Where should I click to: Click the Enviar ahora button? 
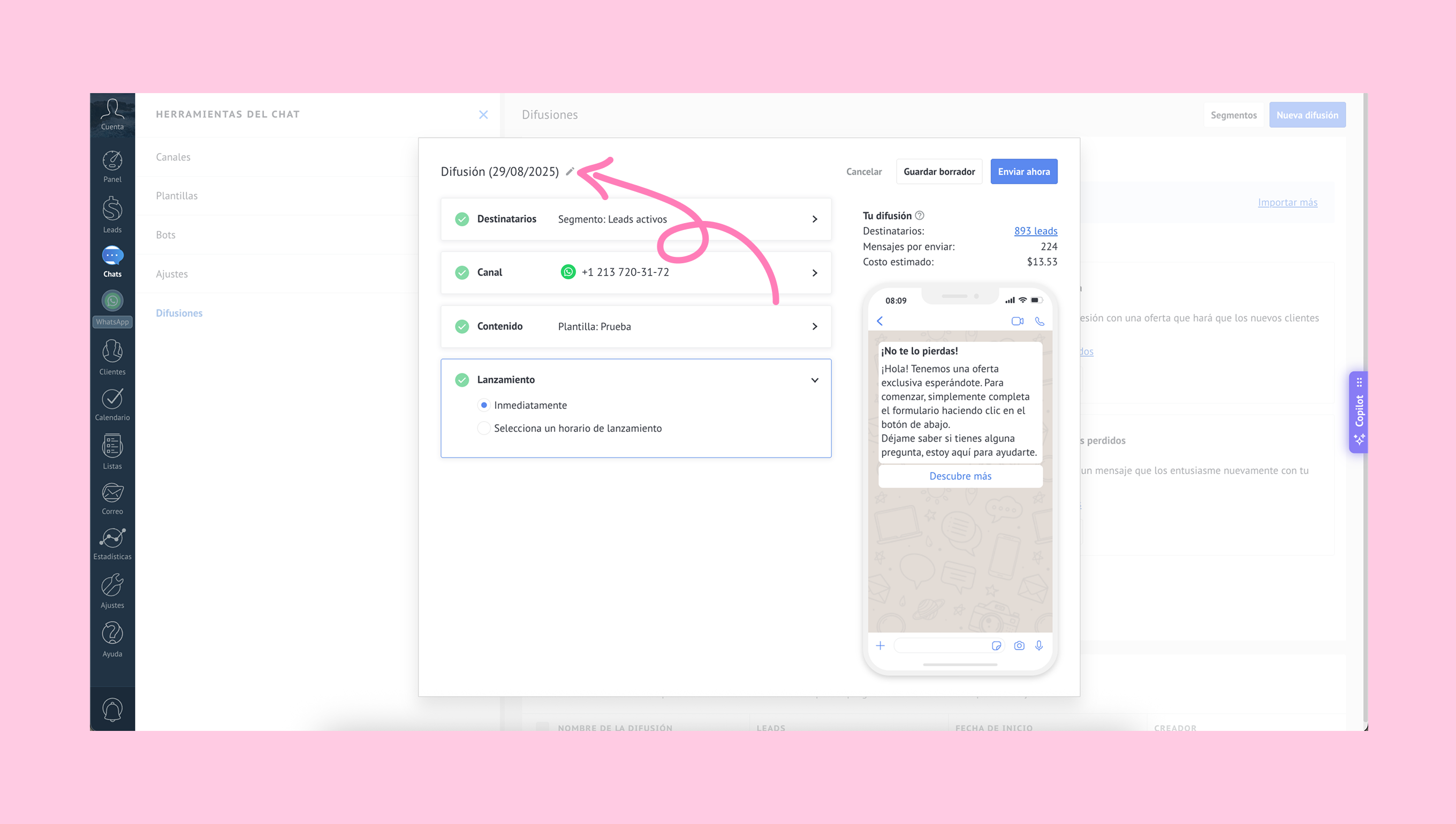click(x=1023, y=171)
